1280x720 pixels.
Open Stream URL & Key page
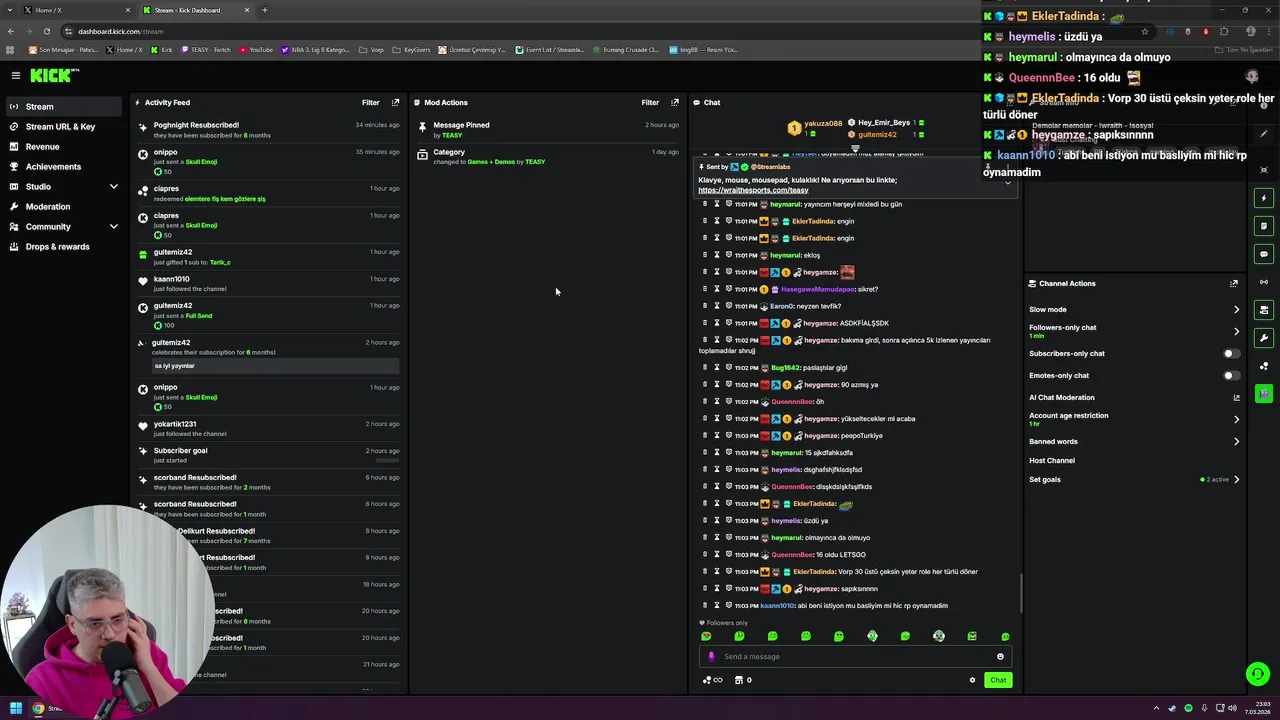62,126
